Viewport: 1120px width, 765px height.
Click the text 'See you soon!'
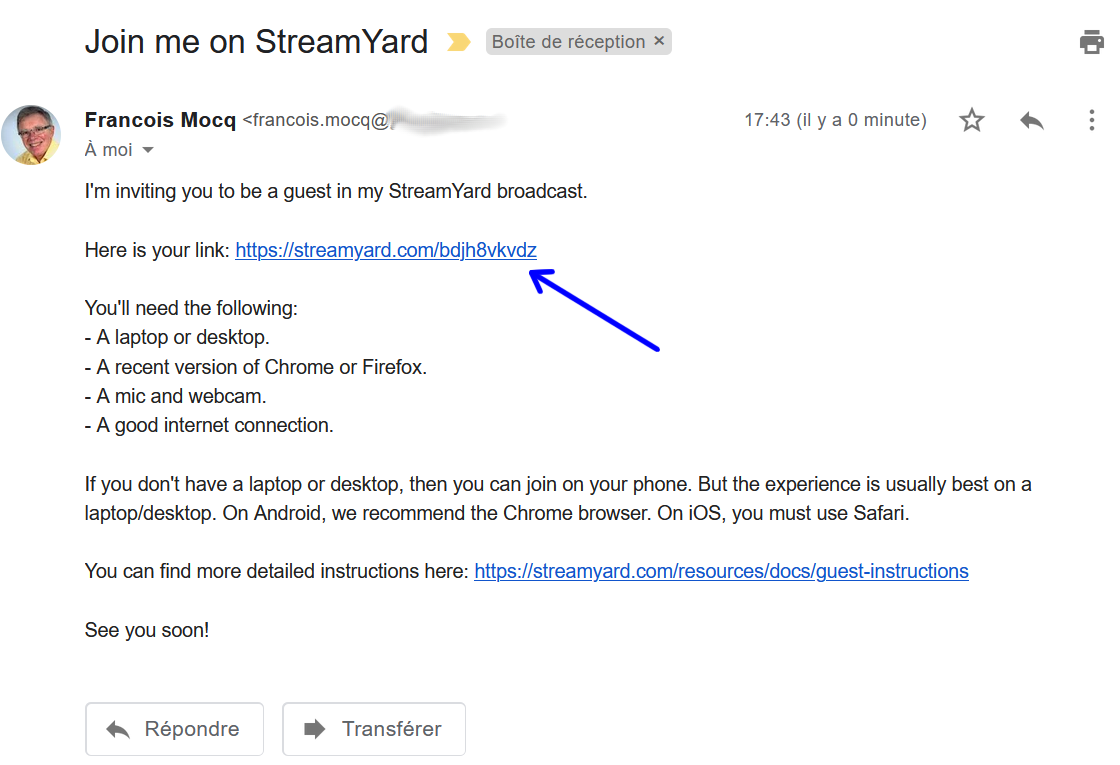tap(146, 630)
